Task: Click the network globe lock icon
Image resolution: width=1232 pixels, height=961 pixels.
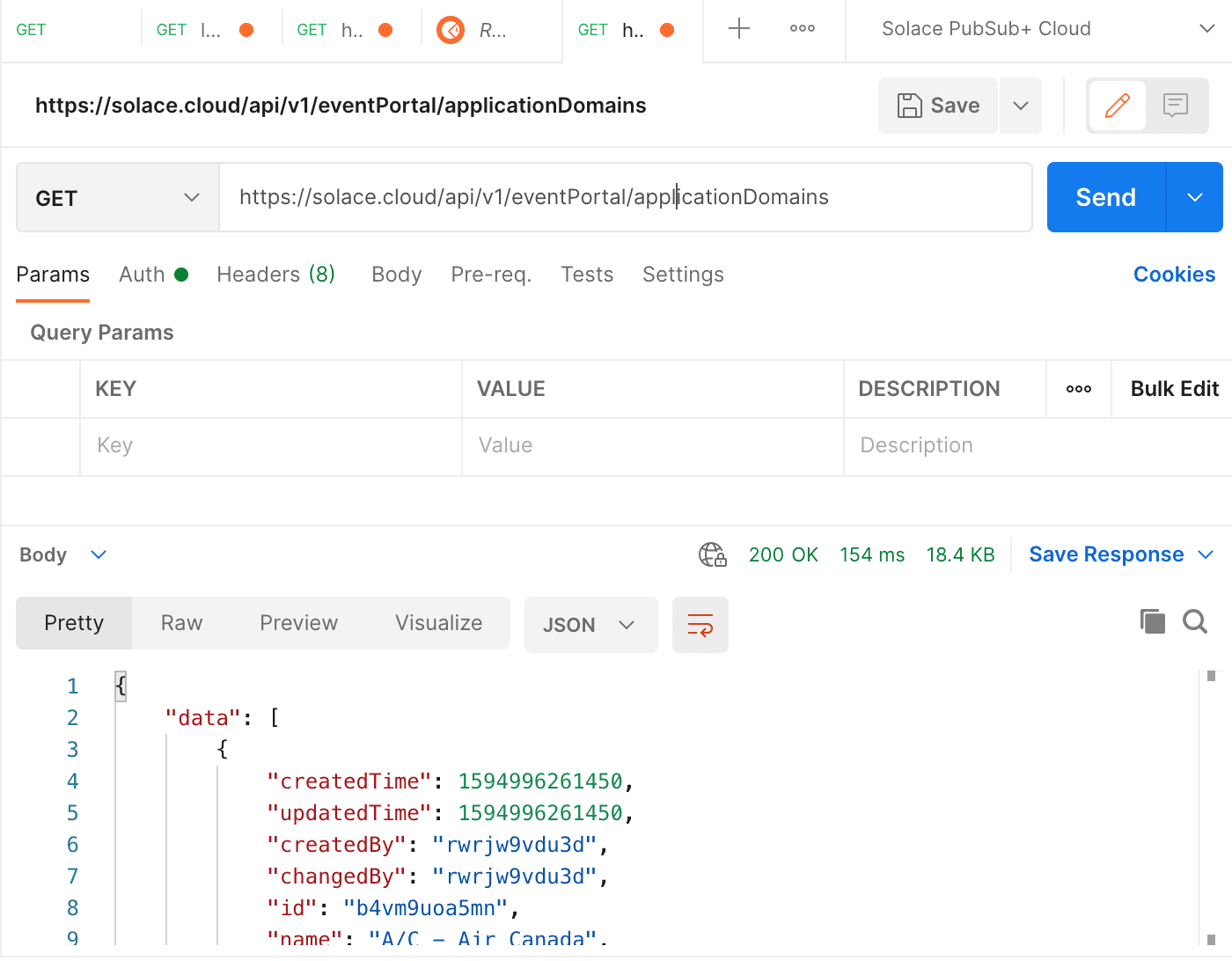Action: click(712, 554)
